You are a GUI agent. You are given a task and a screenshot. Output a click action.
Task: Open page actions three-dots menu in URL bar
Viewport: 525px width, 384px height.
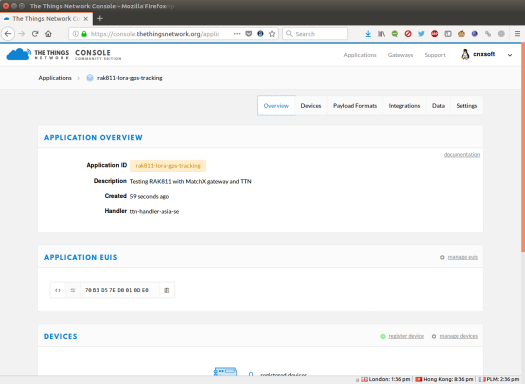(237, 34)
